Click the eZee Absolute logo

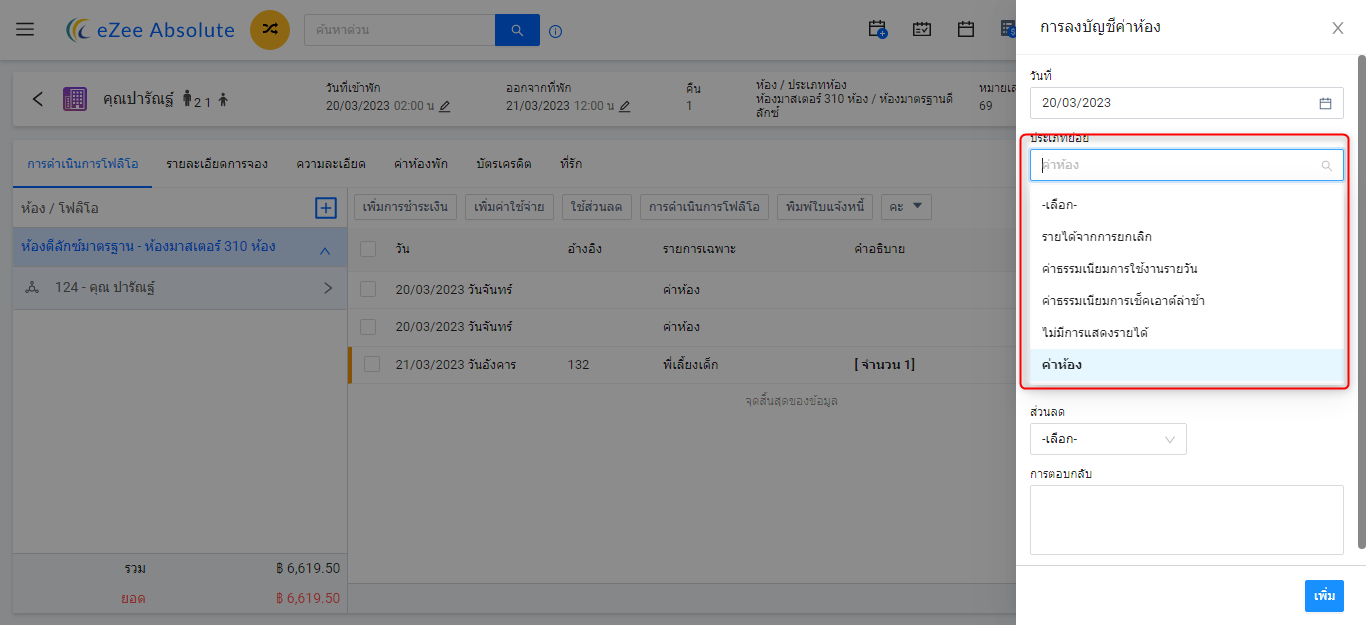[150, 30]
